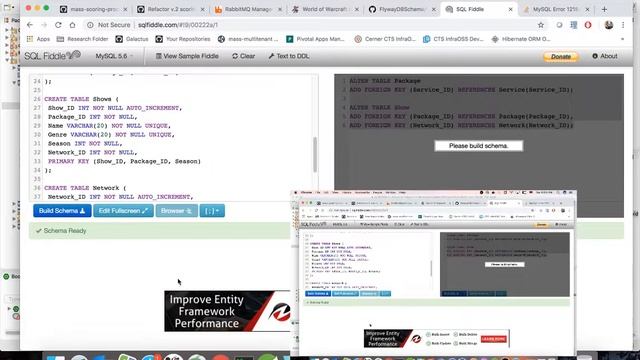Open the Galactus bookmark
Viewport: 640px width, 360px height.
click(x=131, y=39)
